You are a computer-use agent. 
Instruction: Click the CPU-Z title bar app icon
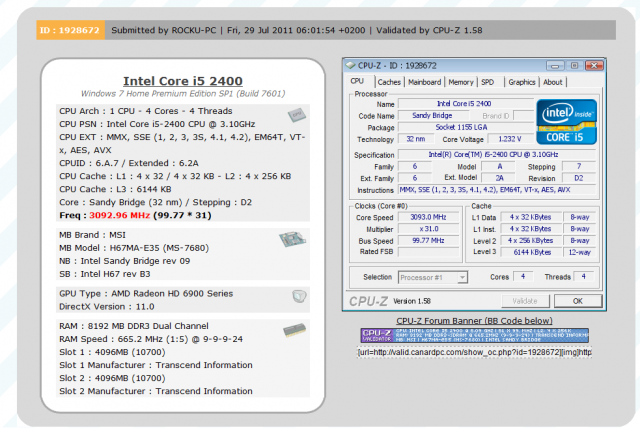coord(350,65)
